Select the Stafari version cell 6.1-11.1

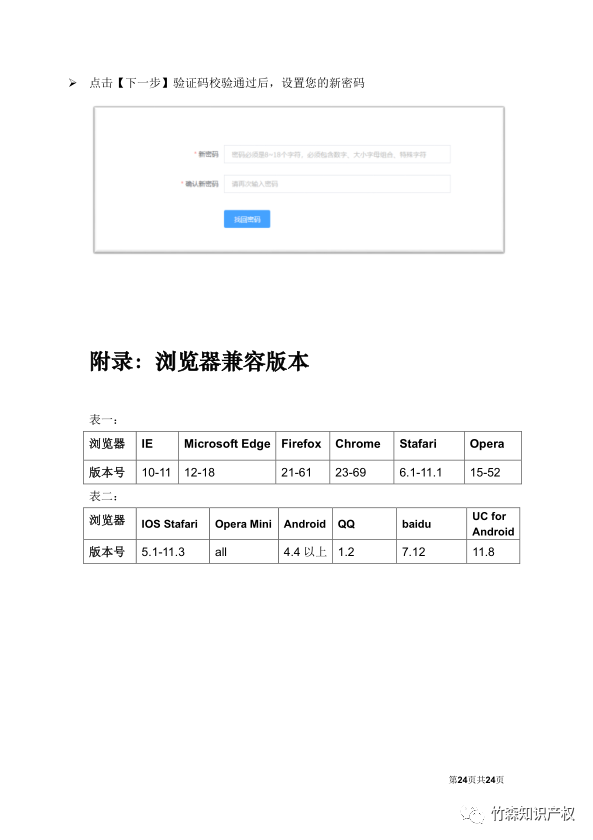tap(429, 472)
